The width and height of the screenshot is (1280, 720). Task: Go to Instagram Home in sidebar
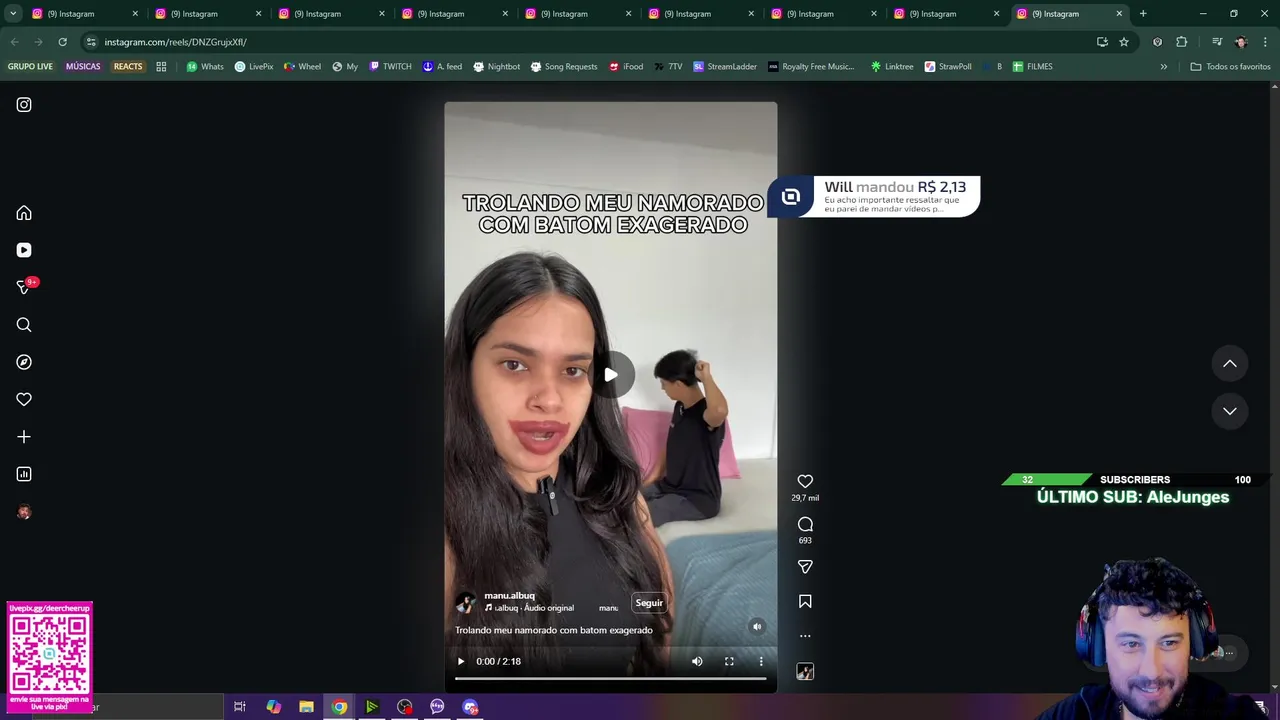coord(24,213)
